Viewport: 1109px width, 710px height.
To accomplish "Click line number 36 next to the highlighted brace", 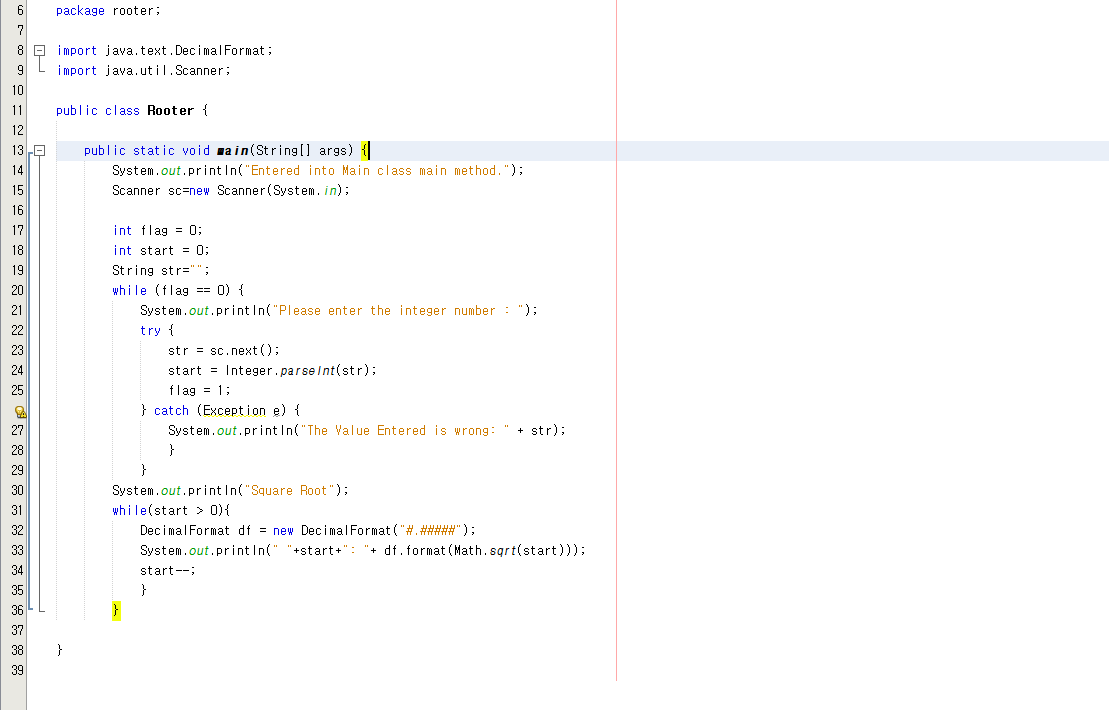I will 16,610.
